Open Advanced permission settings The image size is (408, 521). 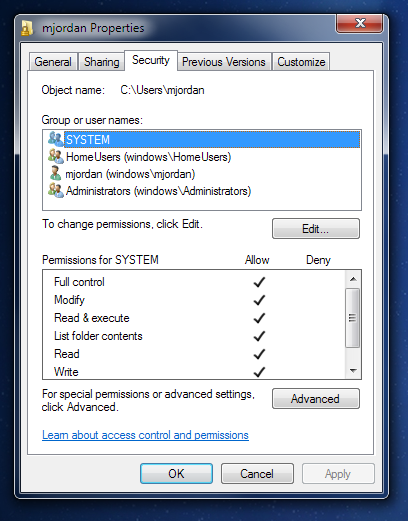click(x=316, y=398)
